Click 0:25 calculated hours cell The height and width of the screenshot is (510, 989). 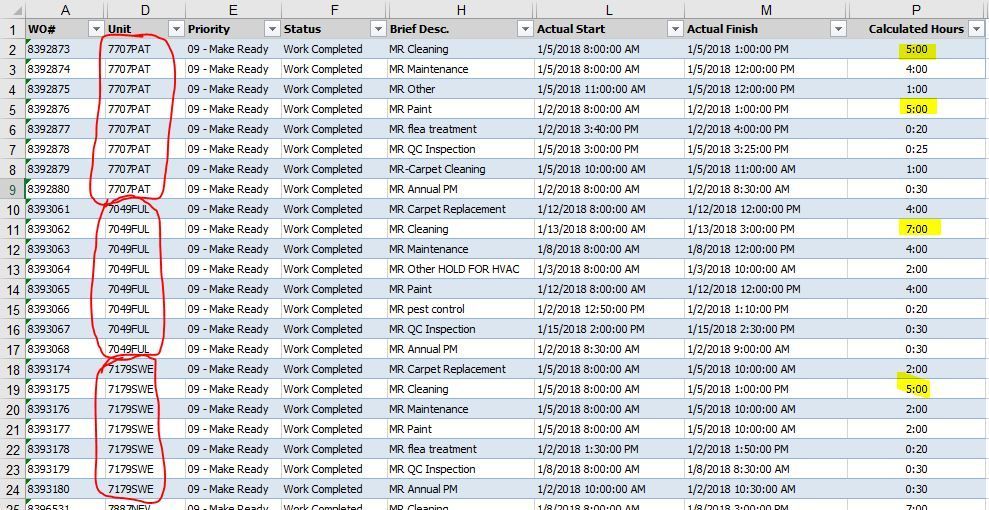click(916, 149)
